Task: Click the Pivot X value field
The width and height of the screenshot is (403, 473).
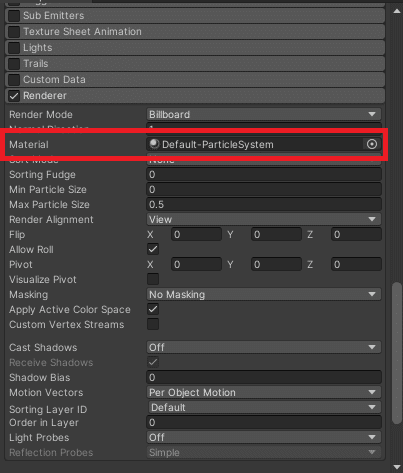Action: [196, 264]
